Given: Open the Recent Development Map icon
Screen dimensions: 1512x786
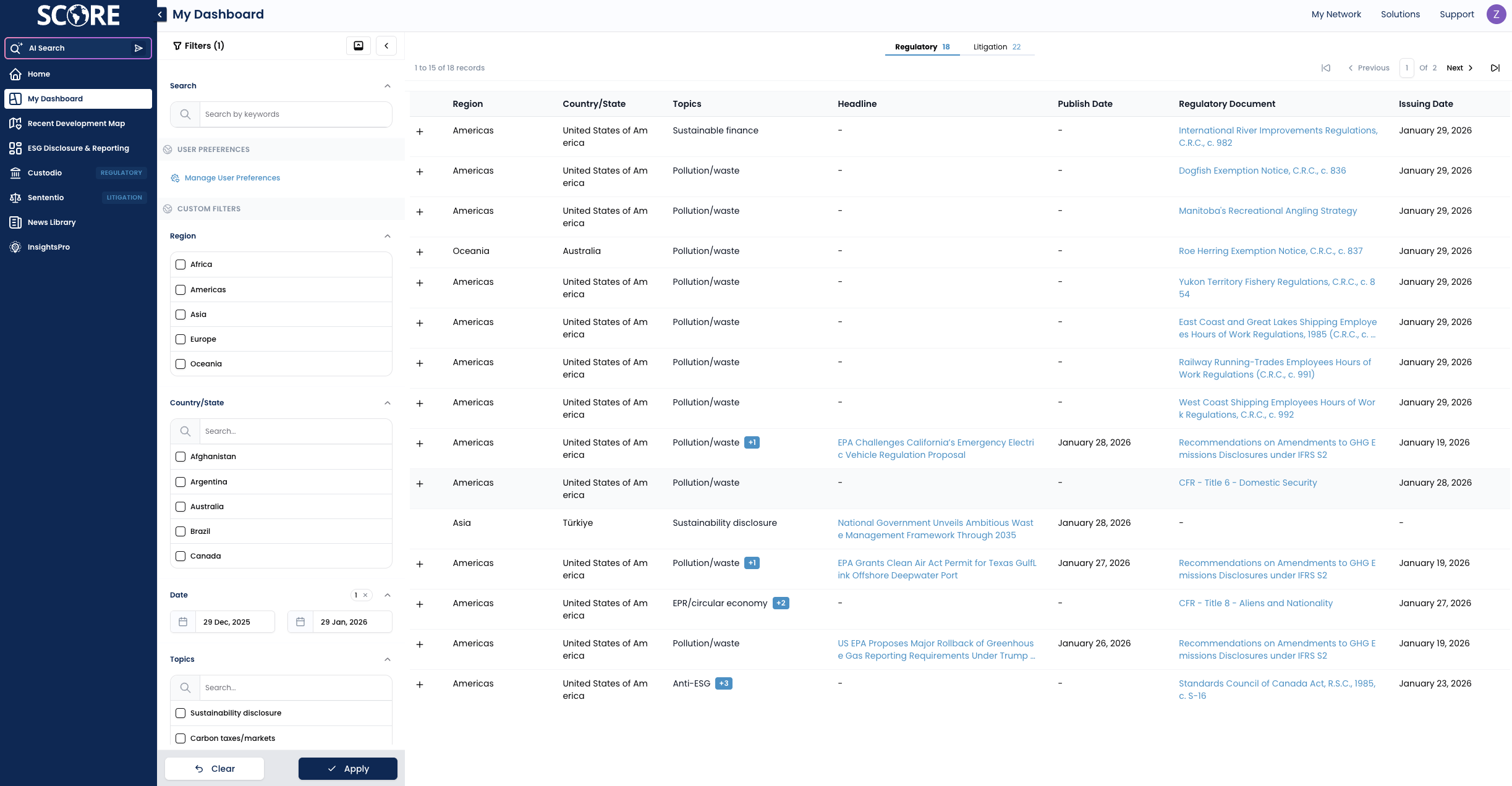Looking at the screenshot, I should click(15, 124).
